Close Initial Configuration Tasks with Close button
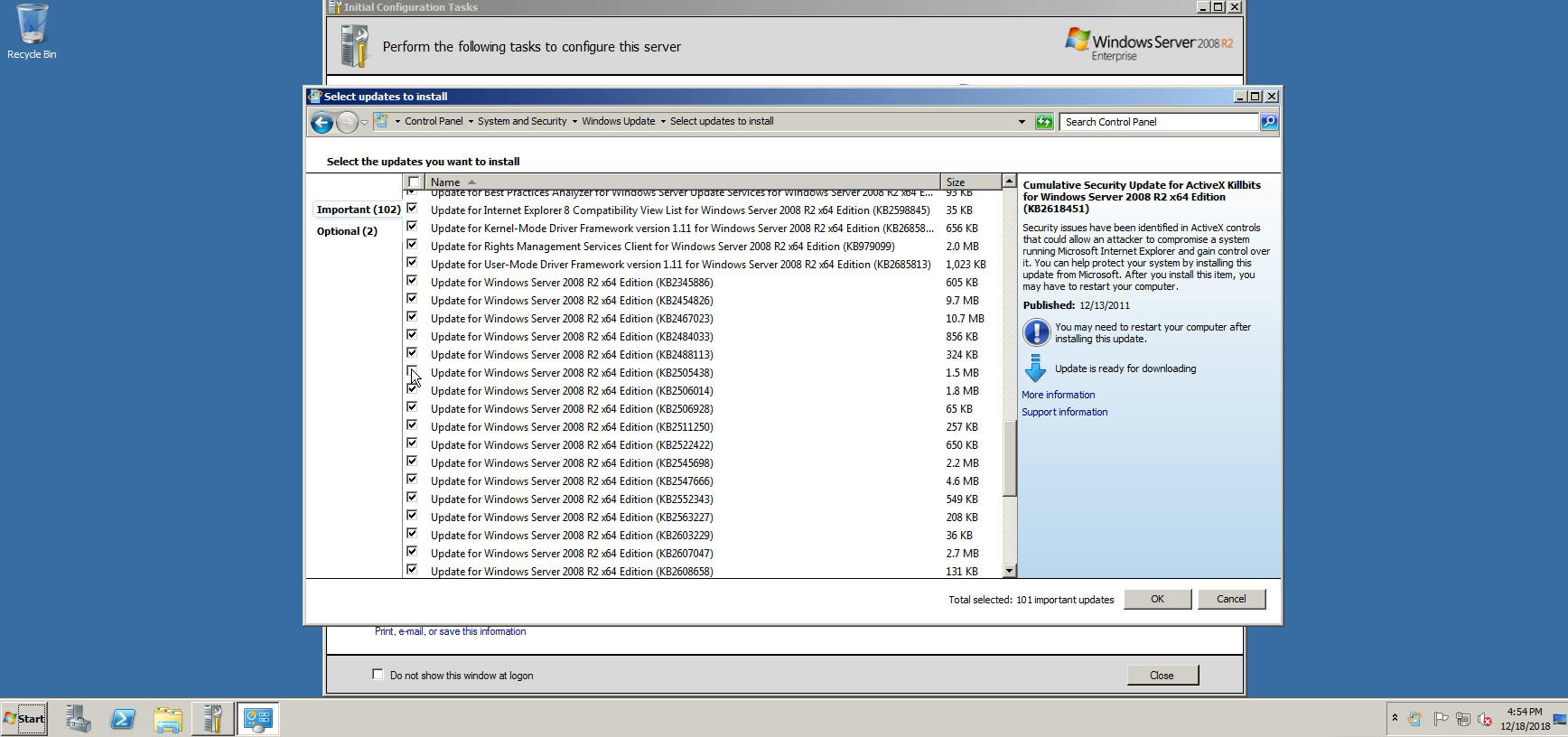 (1162, 676)
